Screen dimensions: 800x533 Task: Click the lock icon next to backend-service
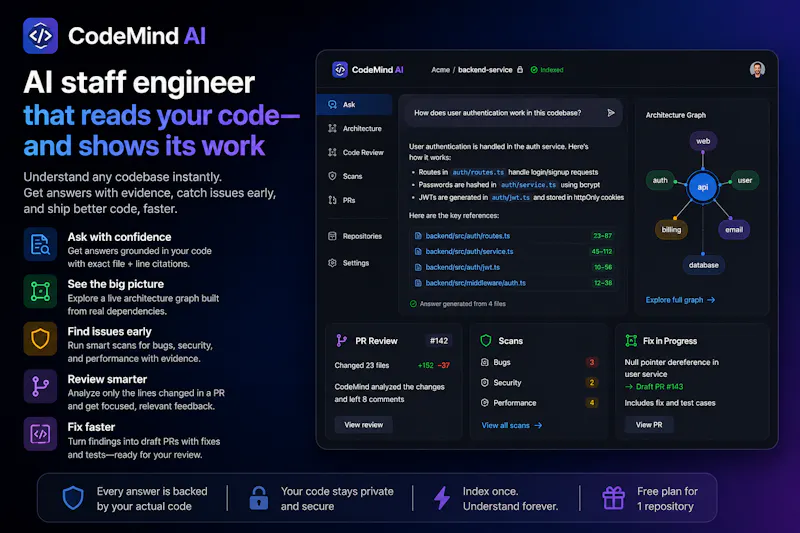point(520,69)
